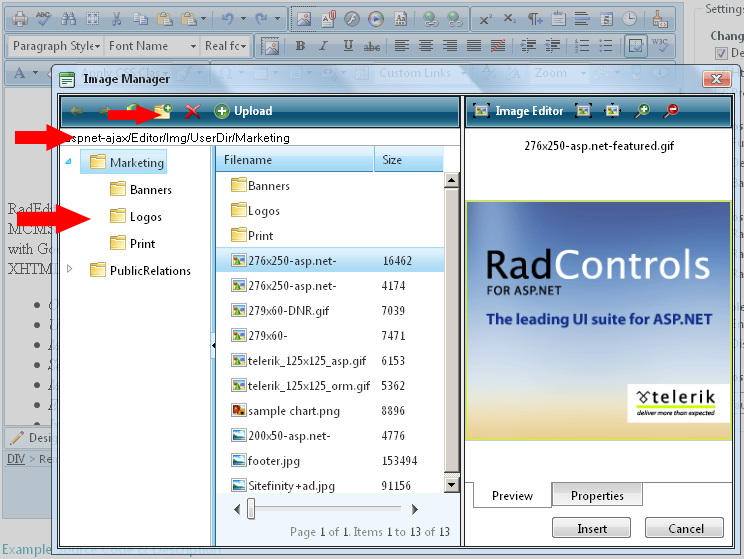Toggle Underline formatting in editor
This screenshot has height=559, width=744.
pos(348,46)
